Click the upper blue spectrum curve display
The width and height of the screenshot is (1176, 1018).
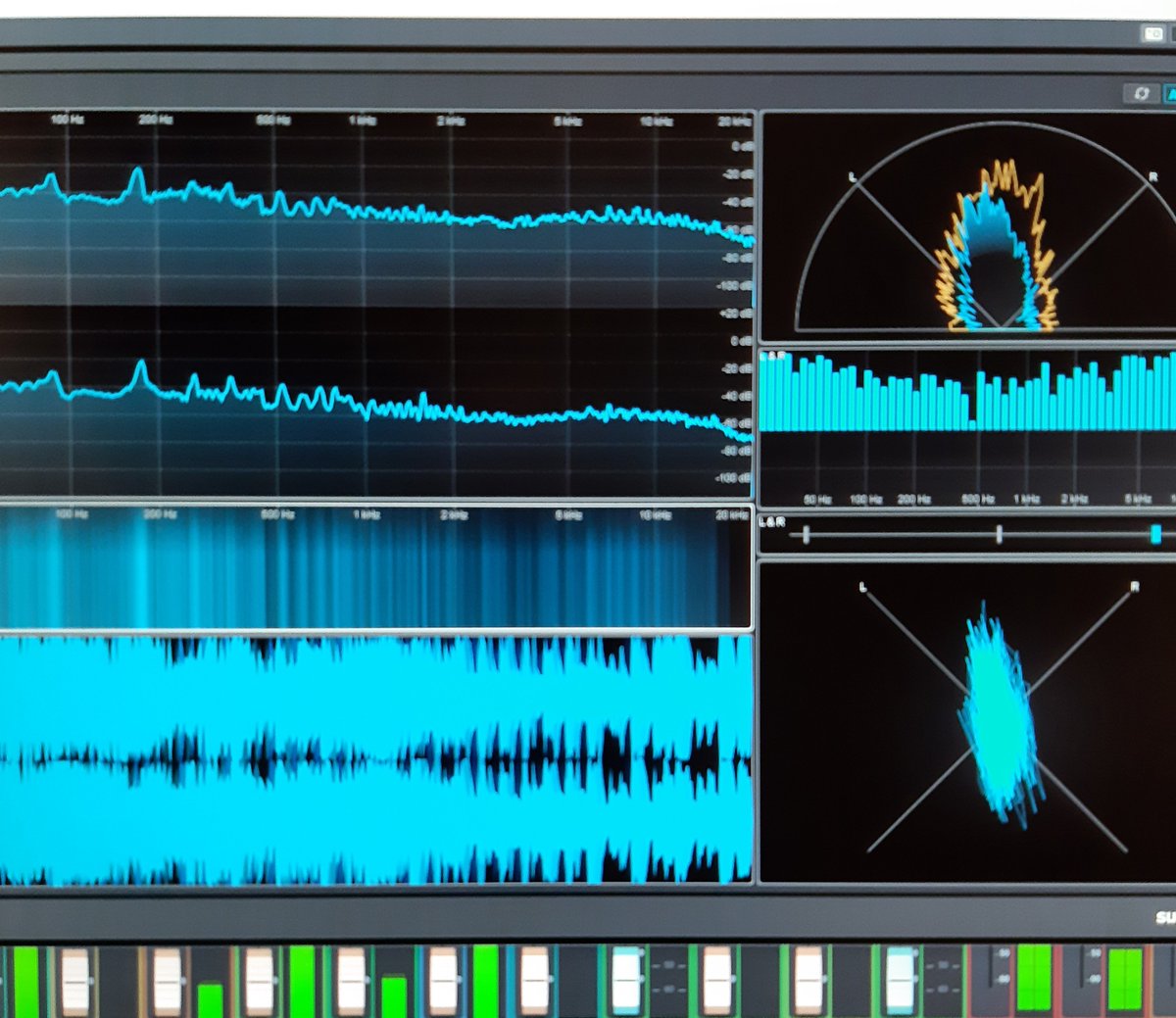pos(375,211)
